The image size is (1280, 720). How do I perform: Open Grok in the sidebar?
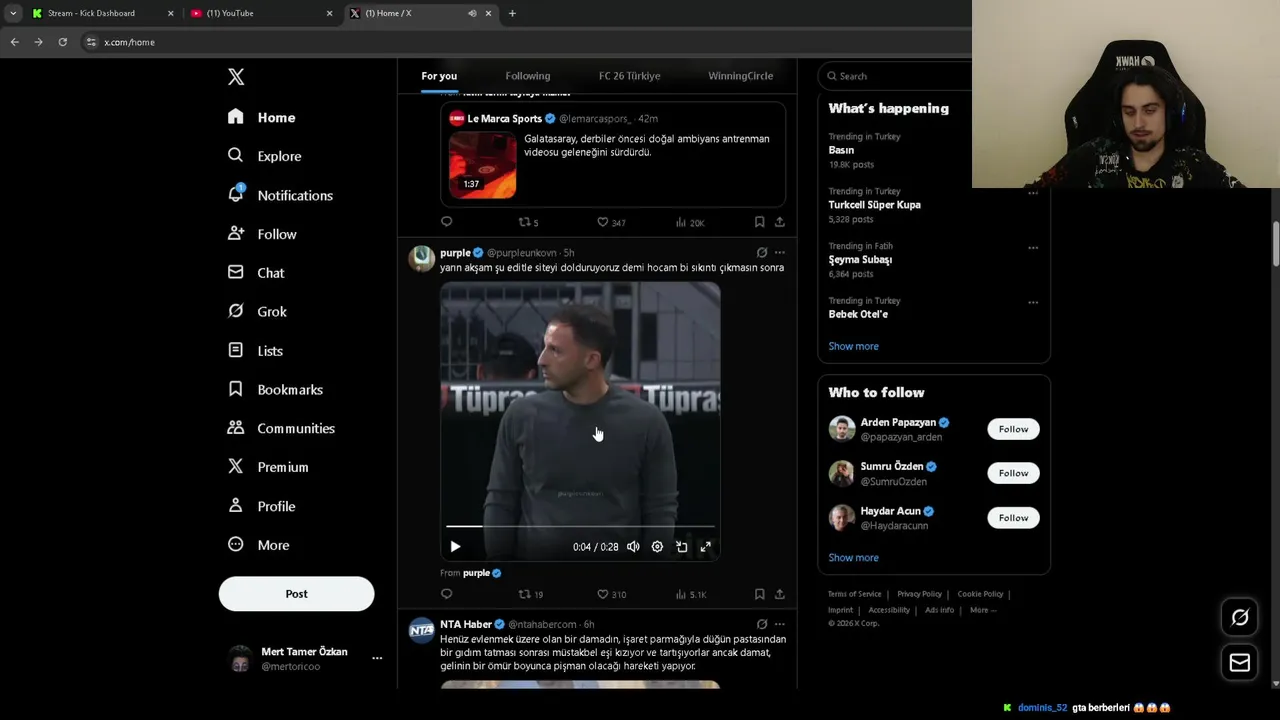pyautogui.click(x=257, y=312)
